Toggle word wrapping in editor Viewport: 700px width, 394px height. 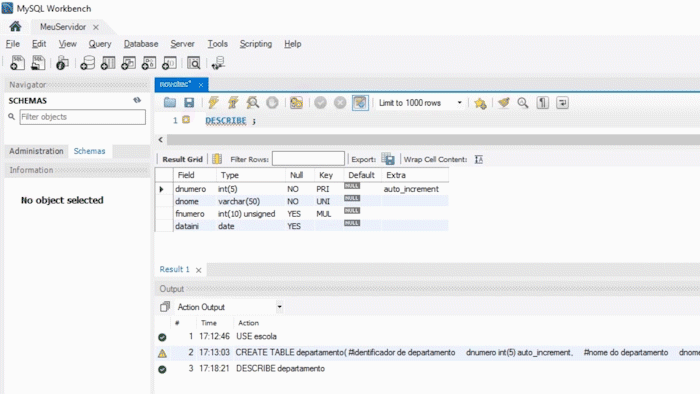(x=562, y=103)
